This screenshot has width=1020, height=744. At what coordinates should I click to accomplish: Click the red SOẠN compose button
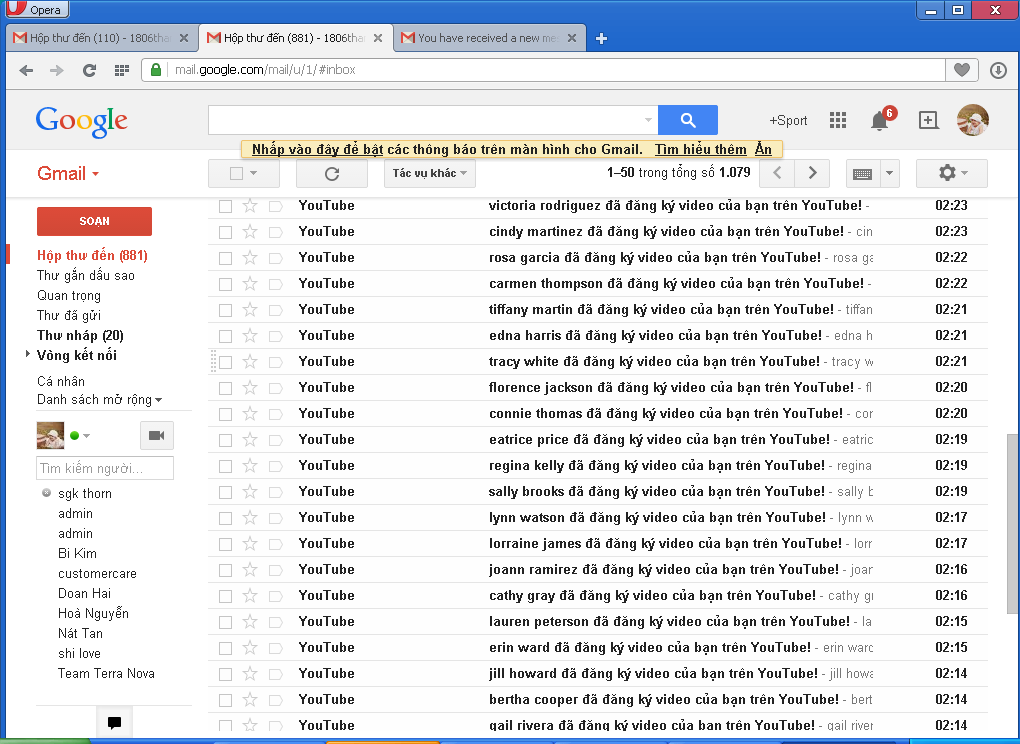pos(94,221)
